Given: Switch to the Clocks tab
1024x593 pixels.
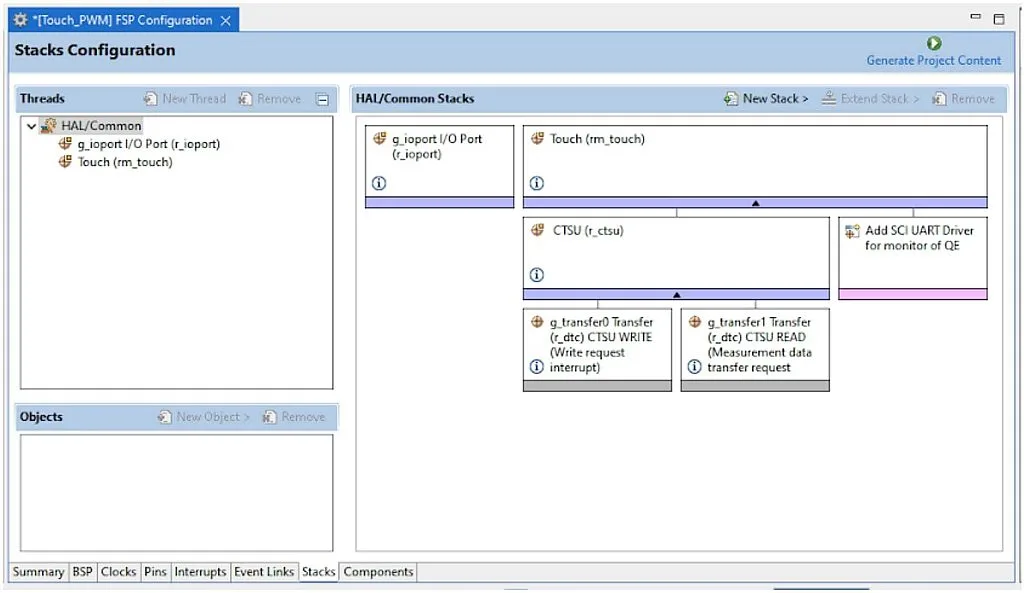Looking at the screenshot, I should tap(118, 572).
